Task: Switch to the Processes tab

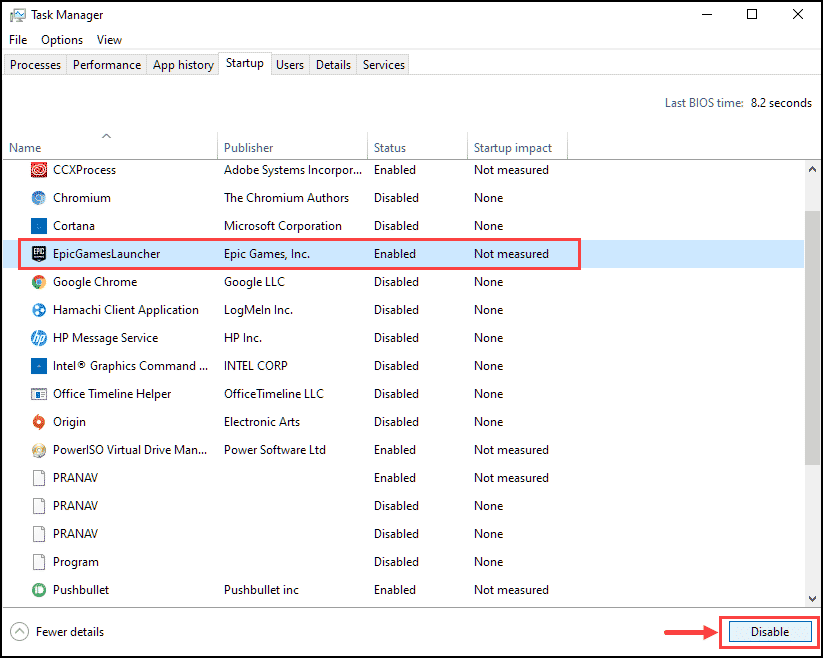Action: pos(35,65)
